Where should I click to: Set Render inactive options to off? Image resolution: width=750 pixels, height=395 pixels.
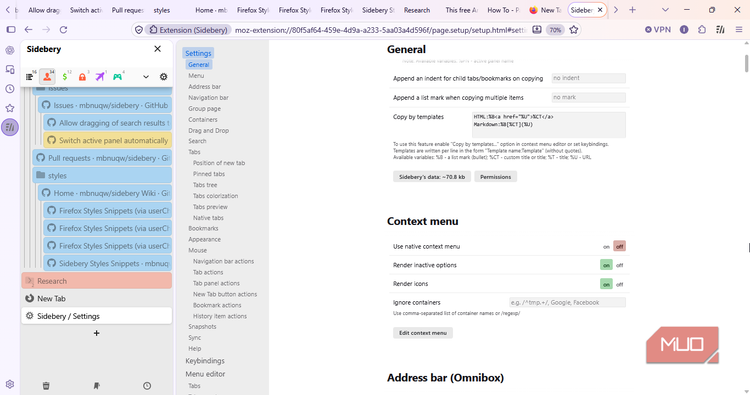[619, 265]
